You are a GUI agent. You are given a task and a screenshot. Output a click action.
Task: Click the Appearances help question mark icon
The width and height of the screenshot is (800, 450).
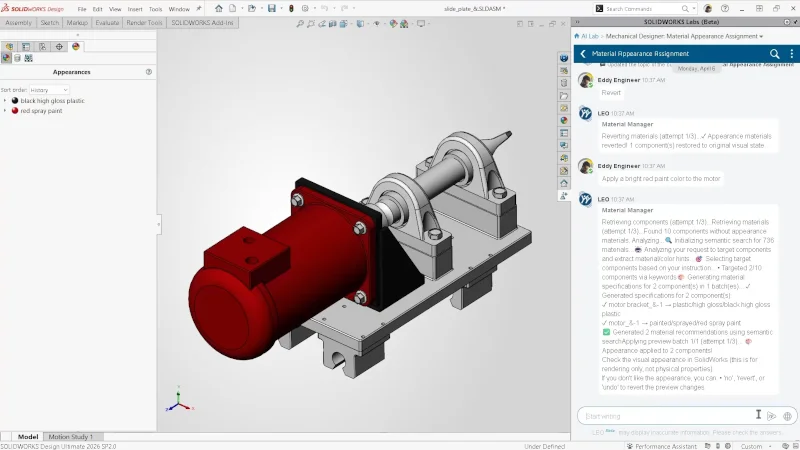149,72
